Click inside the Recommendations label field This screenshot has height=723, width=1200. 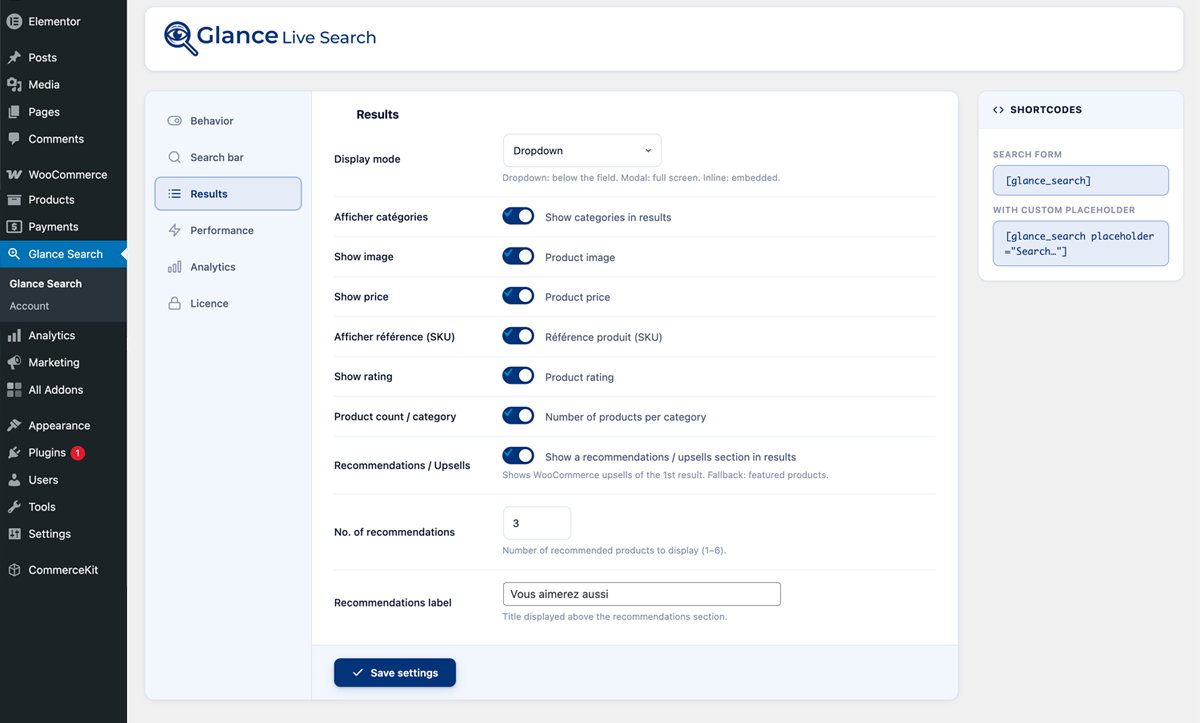click(641, 593)
